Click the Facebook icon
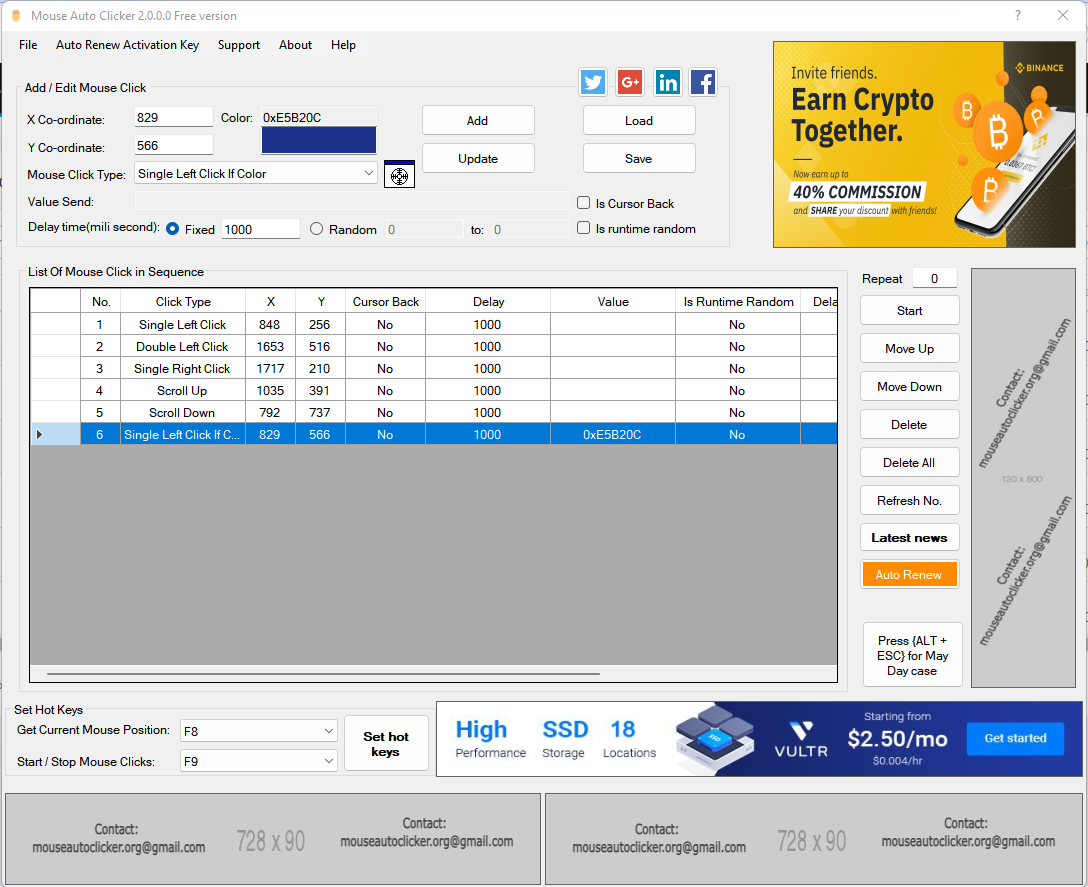 [703, 82]
